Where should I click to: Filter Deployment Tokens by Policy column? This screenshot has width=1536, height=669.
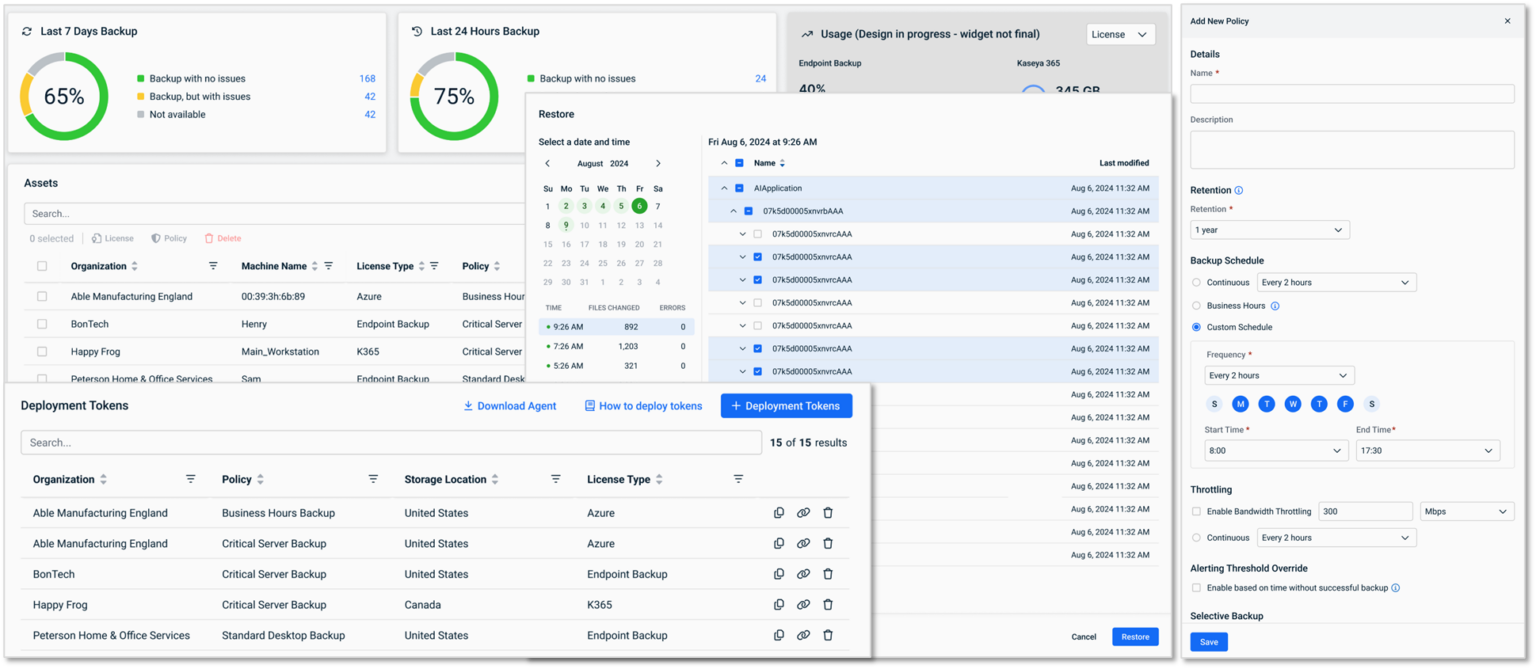pyautogui.click(x=373, y=479)
